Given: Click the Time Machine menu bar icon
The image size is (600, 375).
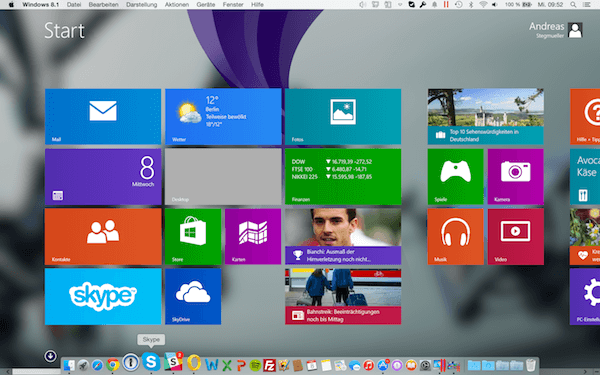Looking at the screenshot, I should tap(458, 5).
